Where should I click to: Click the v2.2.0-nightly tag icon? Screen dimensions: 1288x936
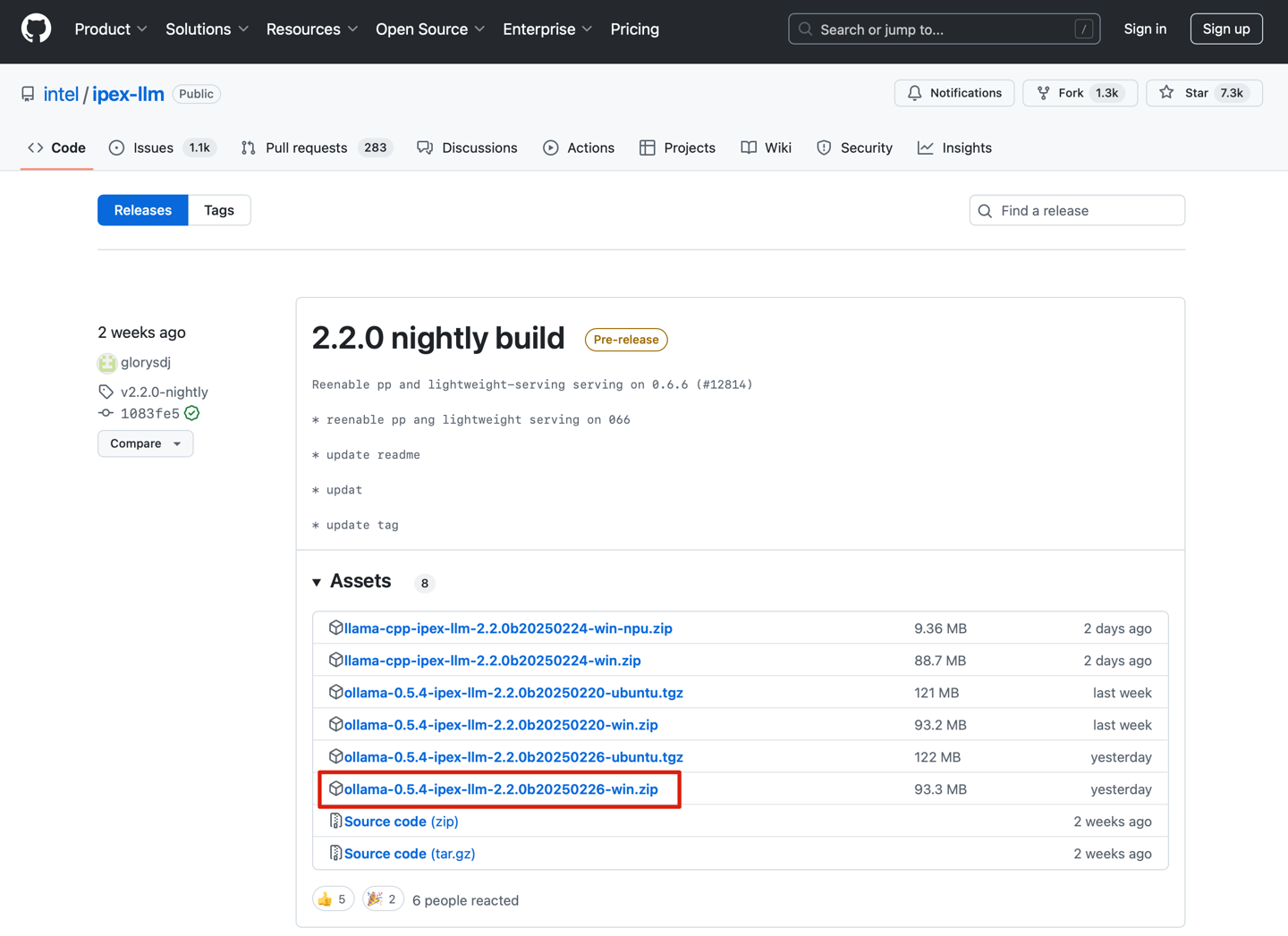(x=106, y=392)
